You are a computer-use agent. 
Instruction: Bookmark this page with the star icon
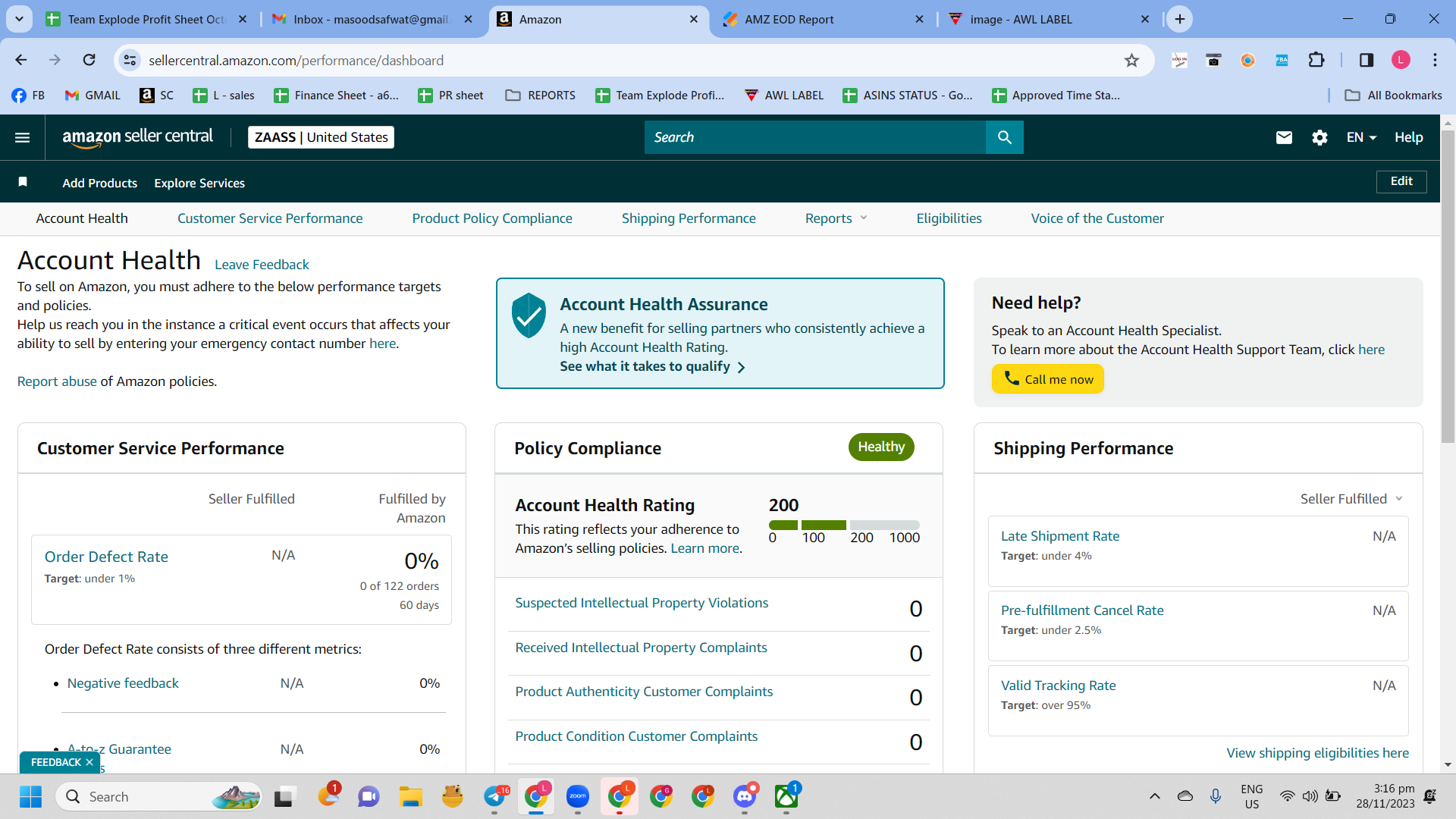[x=1131, y=61]
